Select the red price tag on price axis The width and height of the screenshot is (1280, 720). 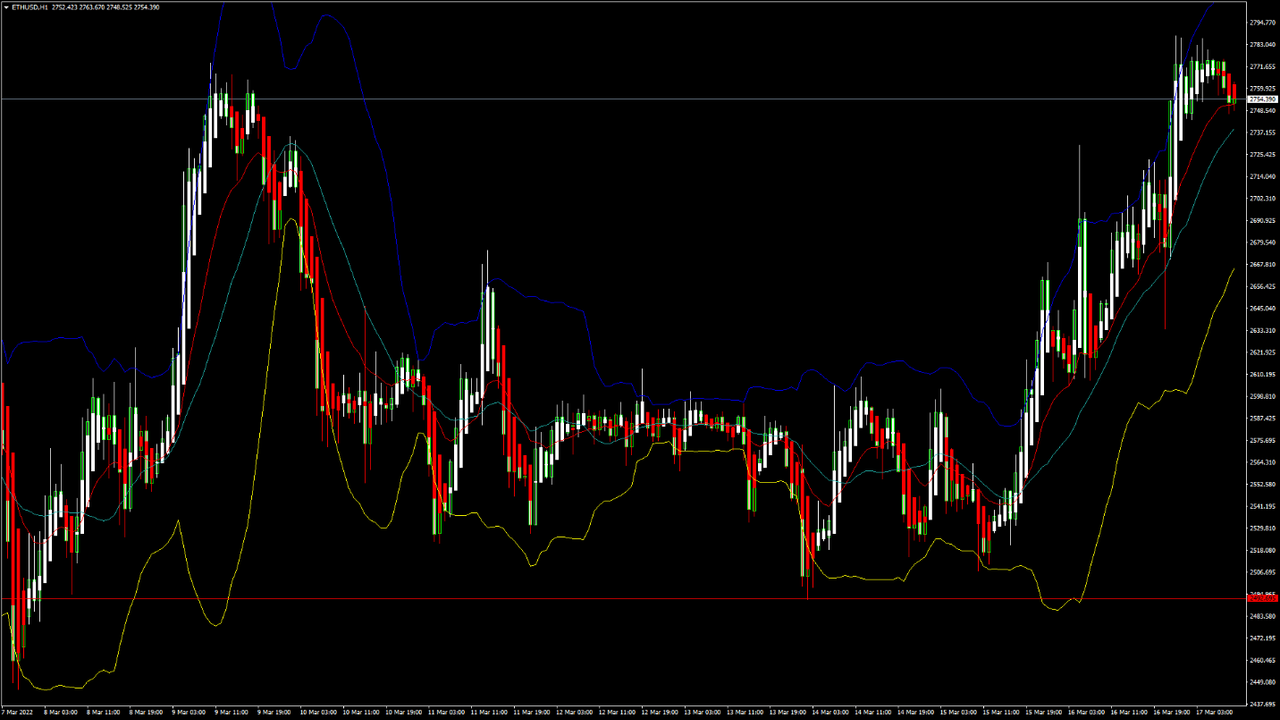point(1263,598)
